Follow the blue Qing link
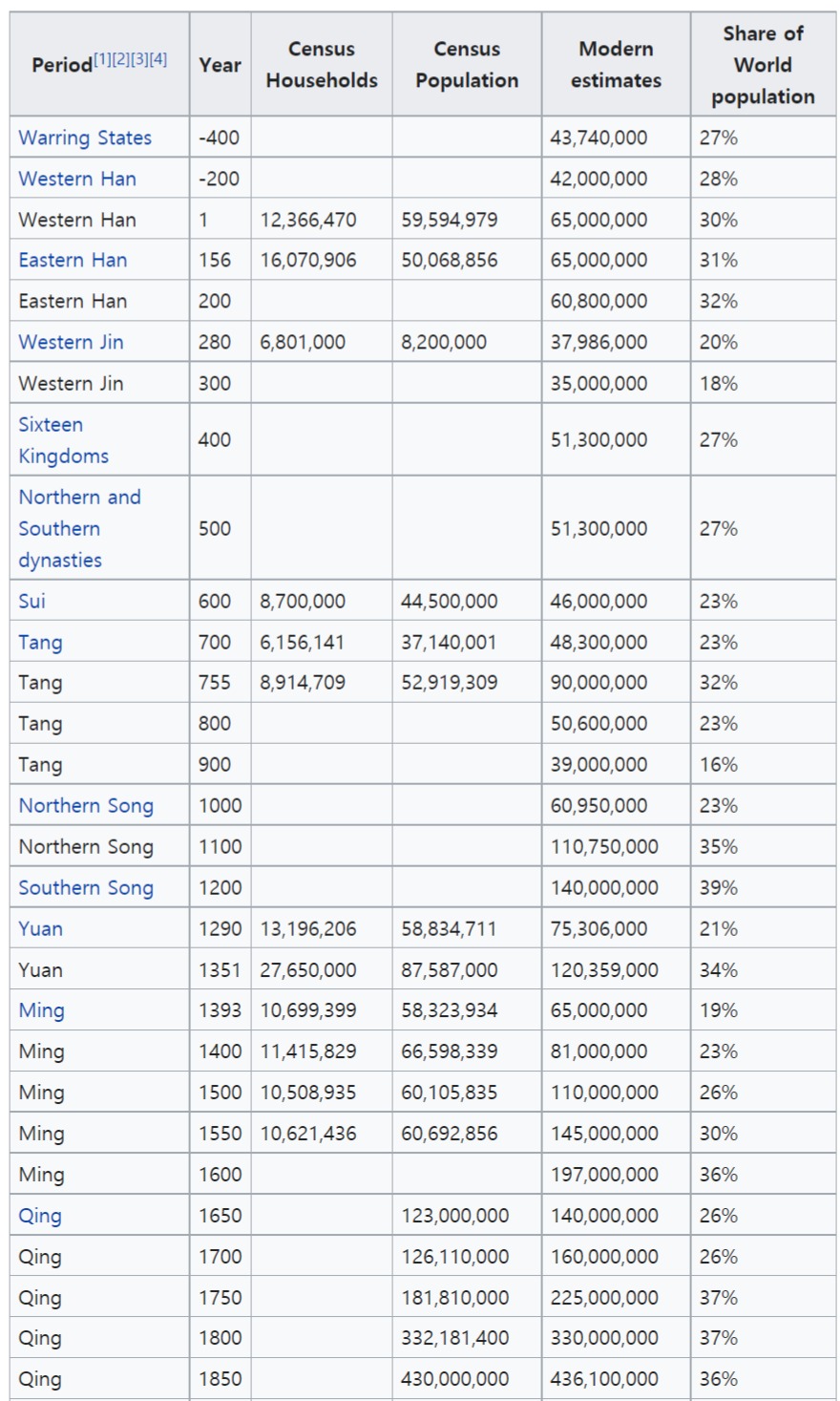The image size is (840, 1401). point(40,1216)
